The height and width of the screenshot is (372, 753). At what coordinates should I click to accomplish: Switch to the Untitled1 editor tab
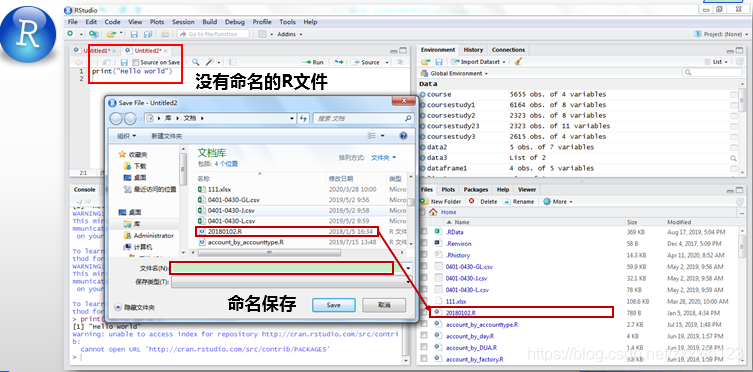(94, 51)
